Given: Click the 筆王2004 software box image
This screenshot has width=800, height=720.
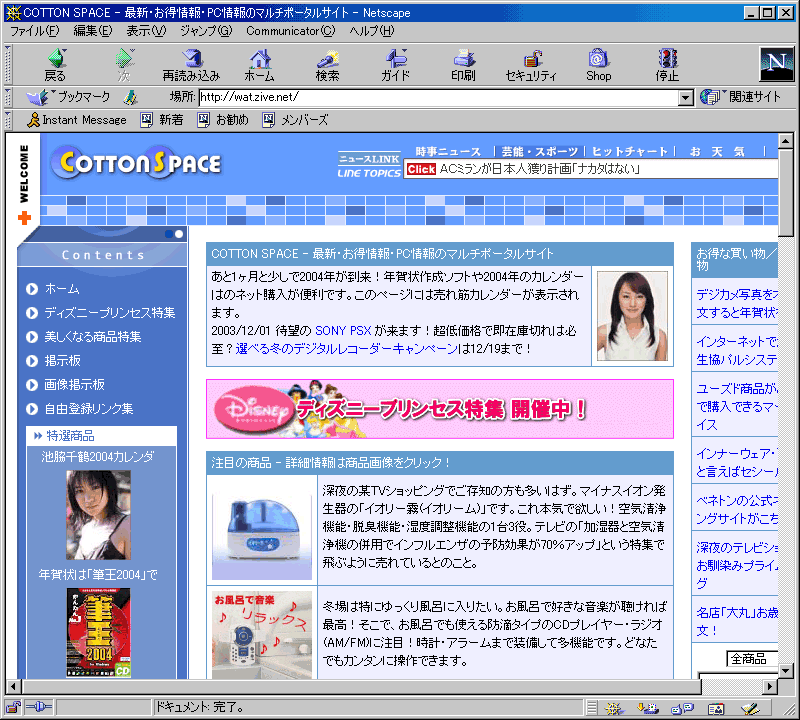Looking at the screenshot, I should pos(98,633).
